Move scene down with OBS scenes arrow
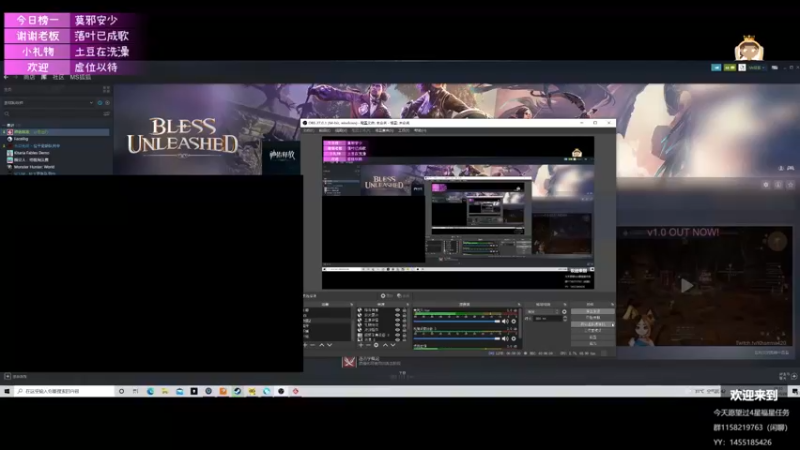Screen dimensions: 800x450 coord(329,345)
